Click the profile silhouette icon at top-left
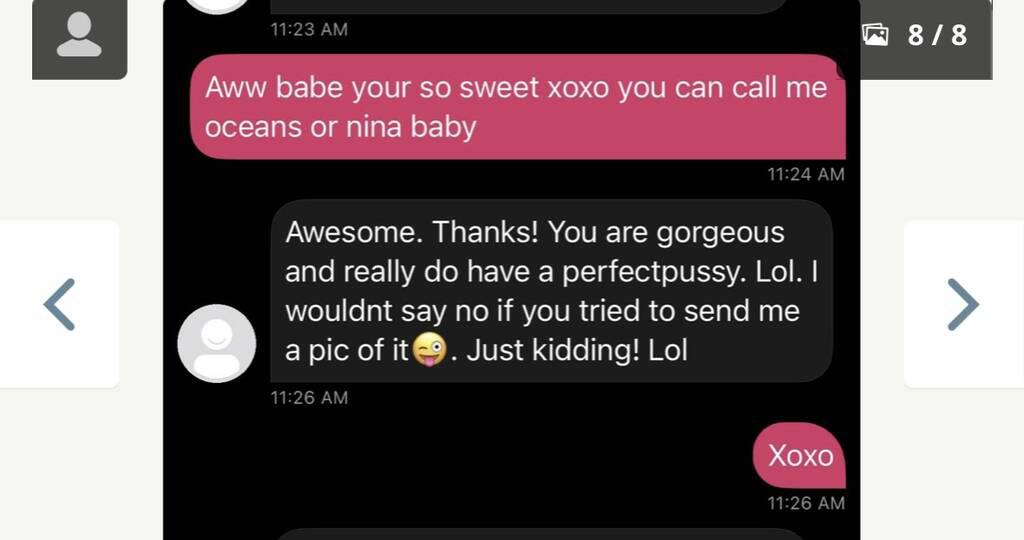 [79, 37]
